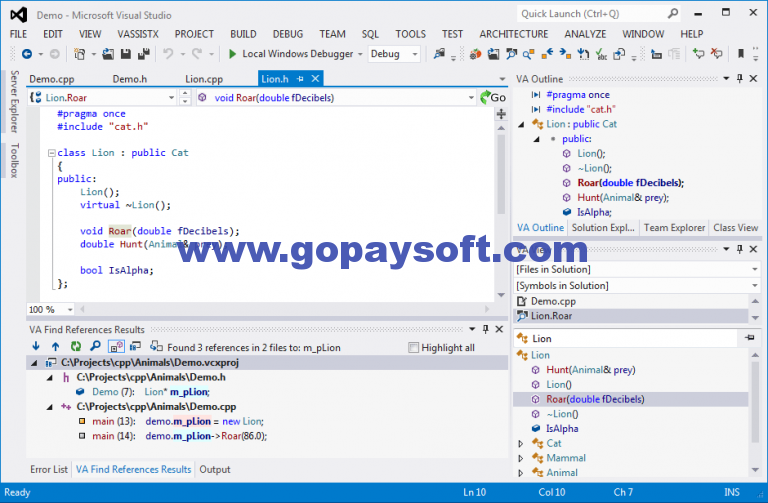Toggle the pin on the Lion.h tab
The height and width of the screenshot is (503, 768).
point(300,78)
